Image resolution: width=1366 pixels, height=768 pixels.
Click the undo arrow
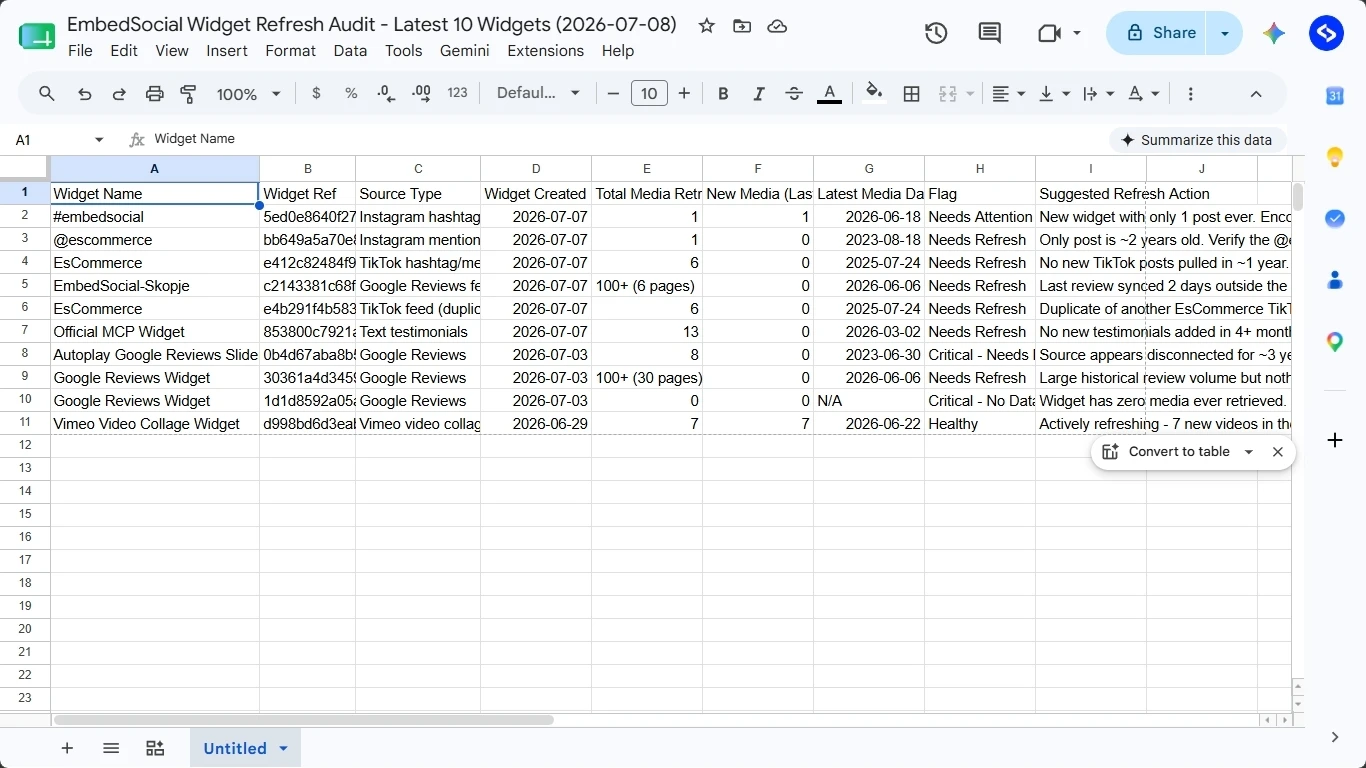[x=85, y=93]
